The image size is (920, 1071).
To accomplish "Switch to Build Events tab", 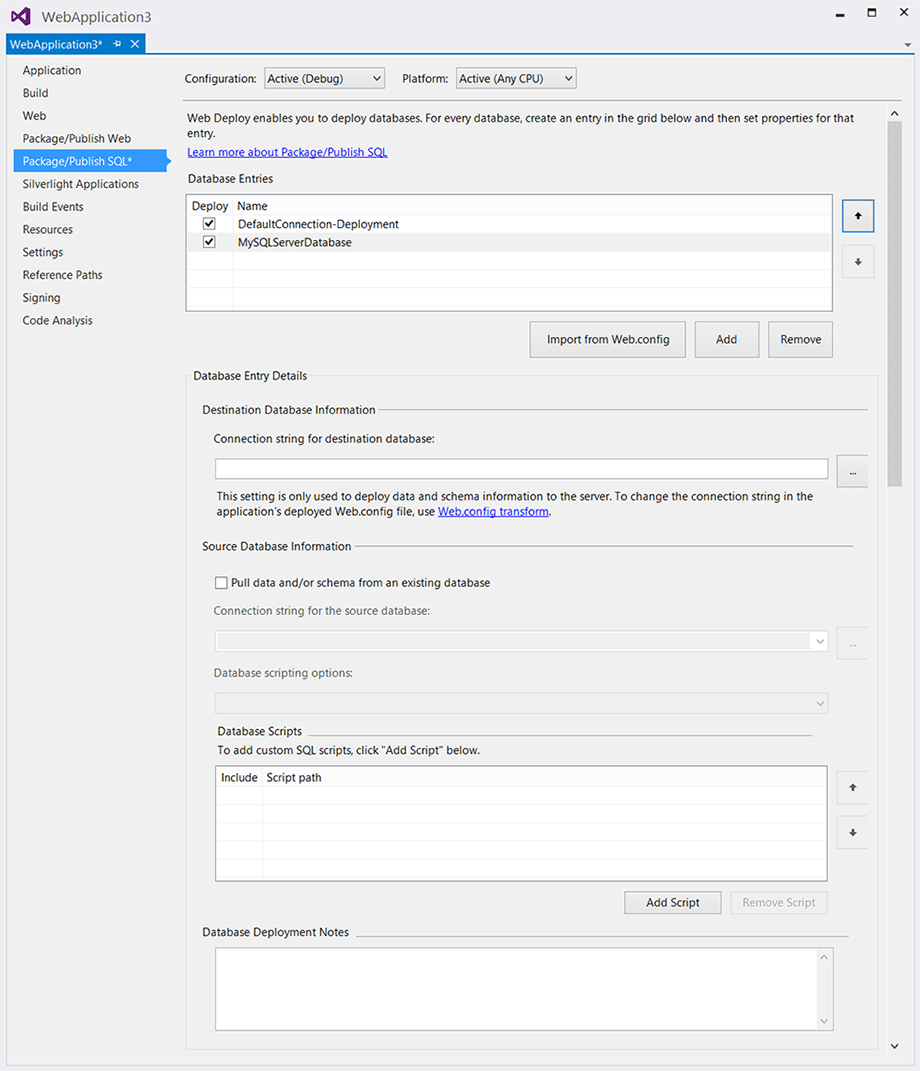I will (x=53, y=206).
